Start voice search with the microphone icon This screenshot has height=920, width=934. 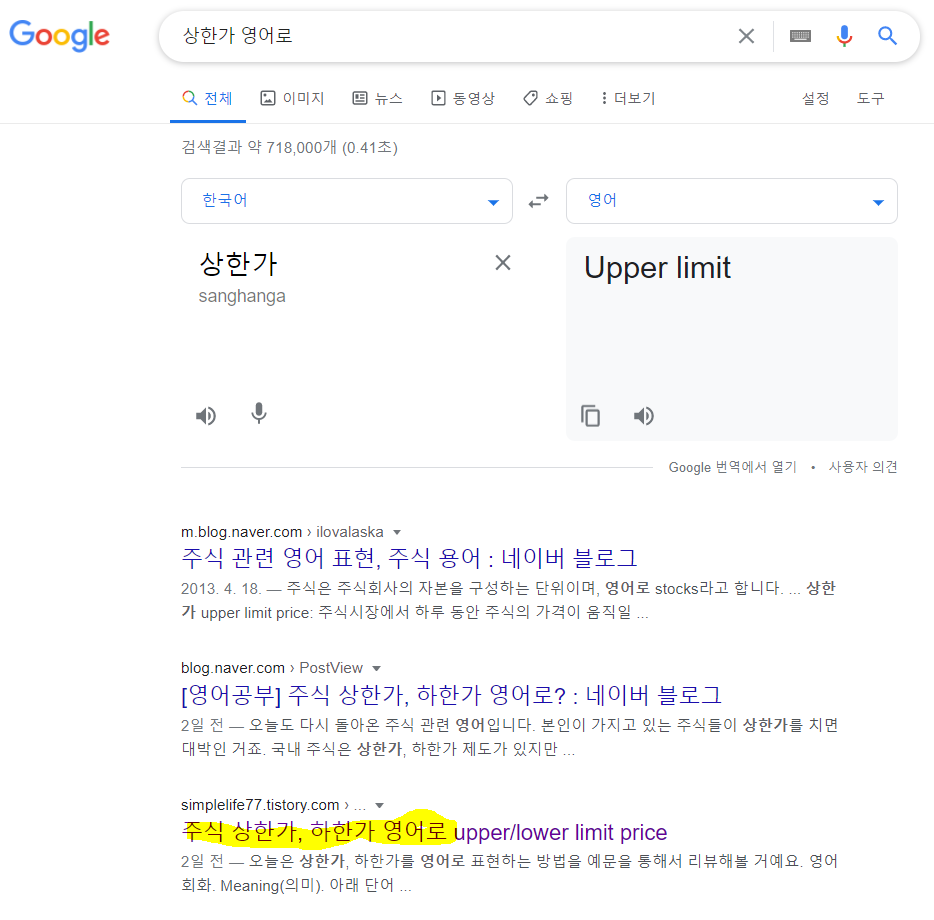843,36
